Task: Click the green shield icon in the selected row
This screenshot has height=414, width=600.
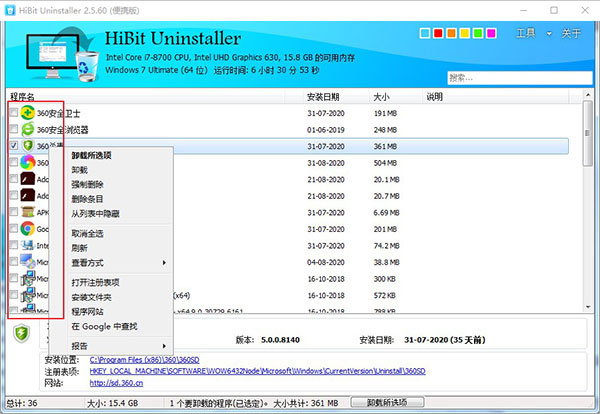Action: tap(28, 146)
